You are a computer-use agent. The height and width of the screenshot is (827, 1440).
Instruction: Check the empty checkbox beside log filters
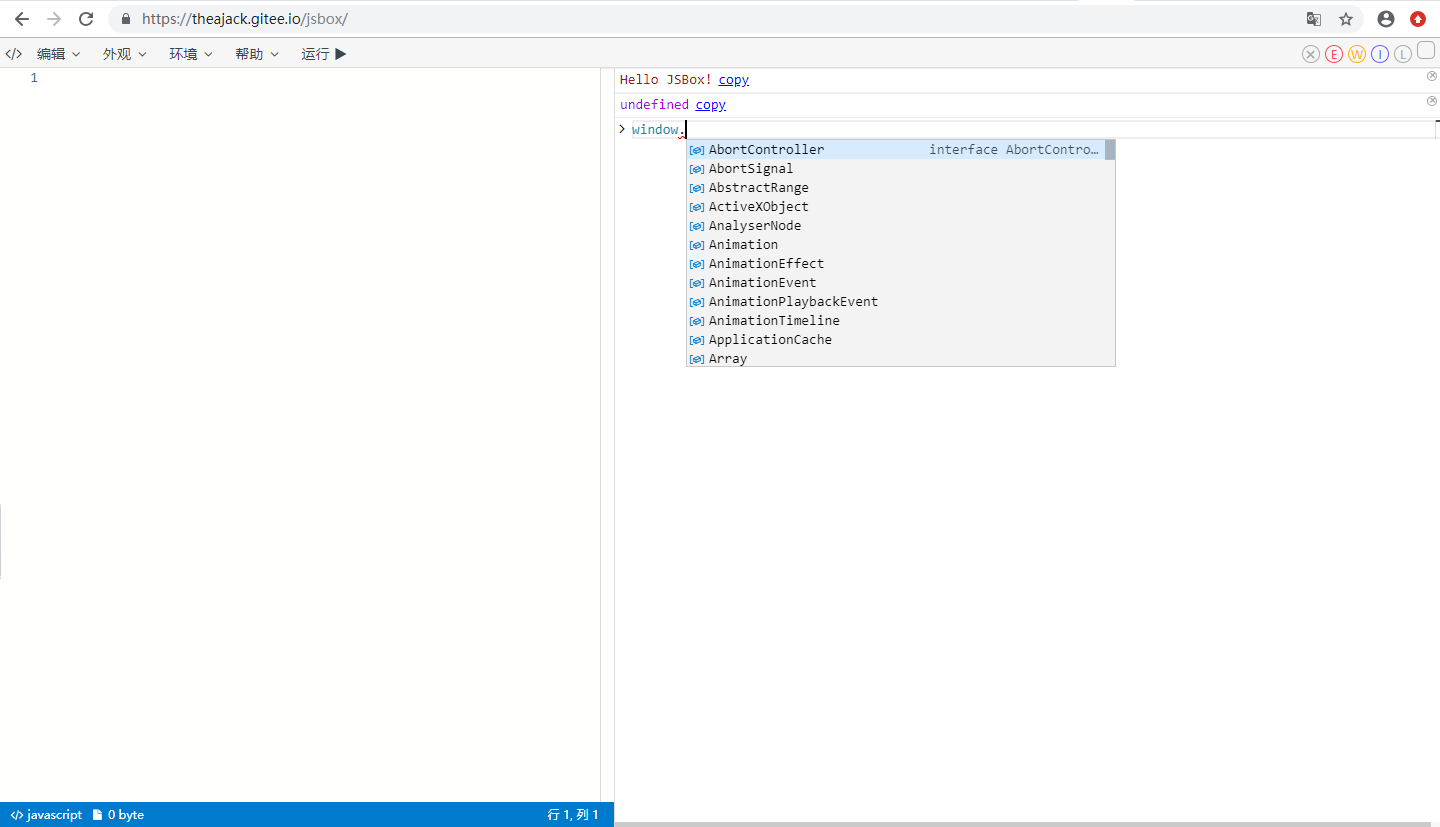pos(1426,51)
